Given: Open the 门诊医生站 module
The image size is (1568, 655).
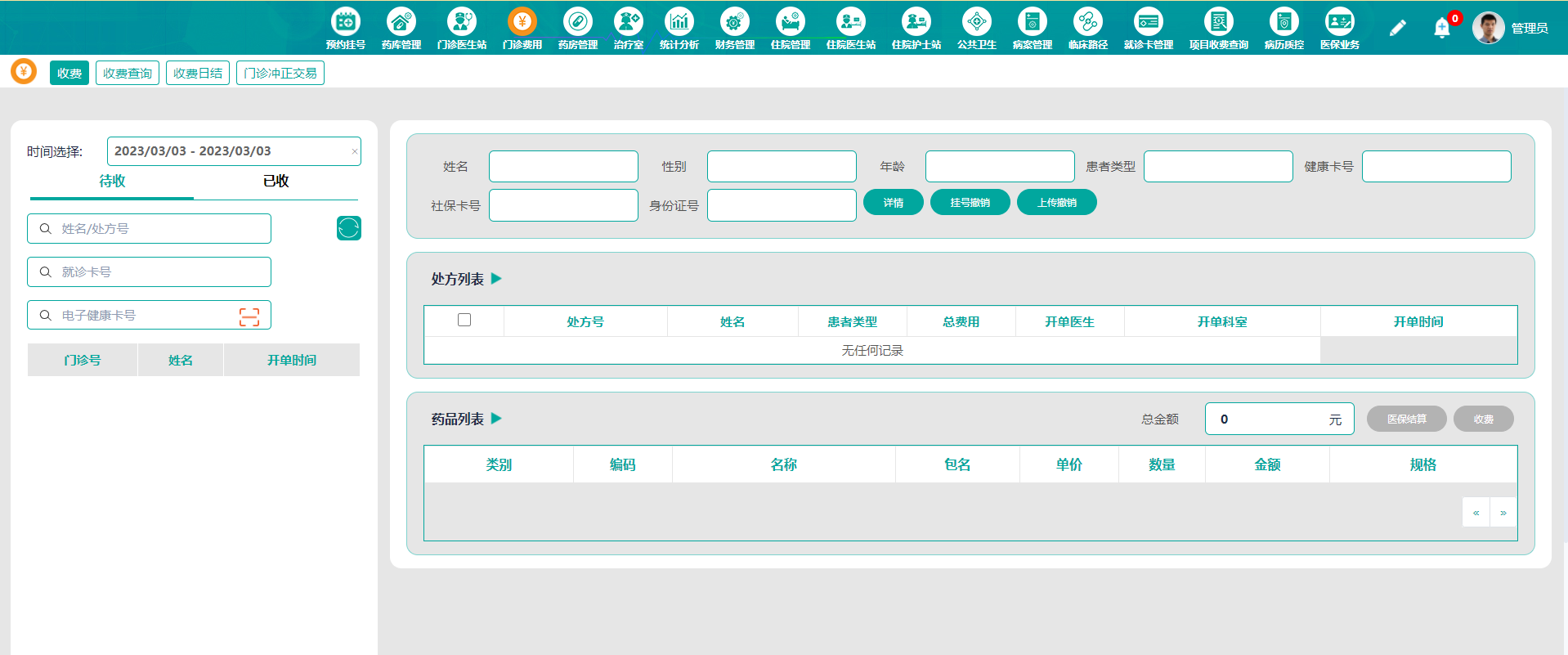Looking at the screenshot, I should [x=461, y=29].
